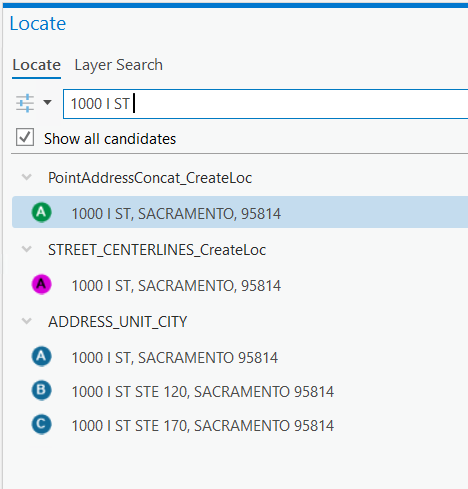Select ADDRESS_UNIT_CITY 1000 I ST result

[x=240, y=357]
